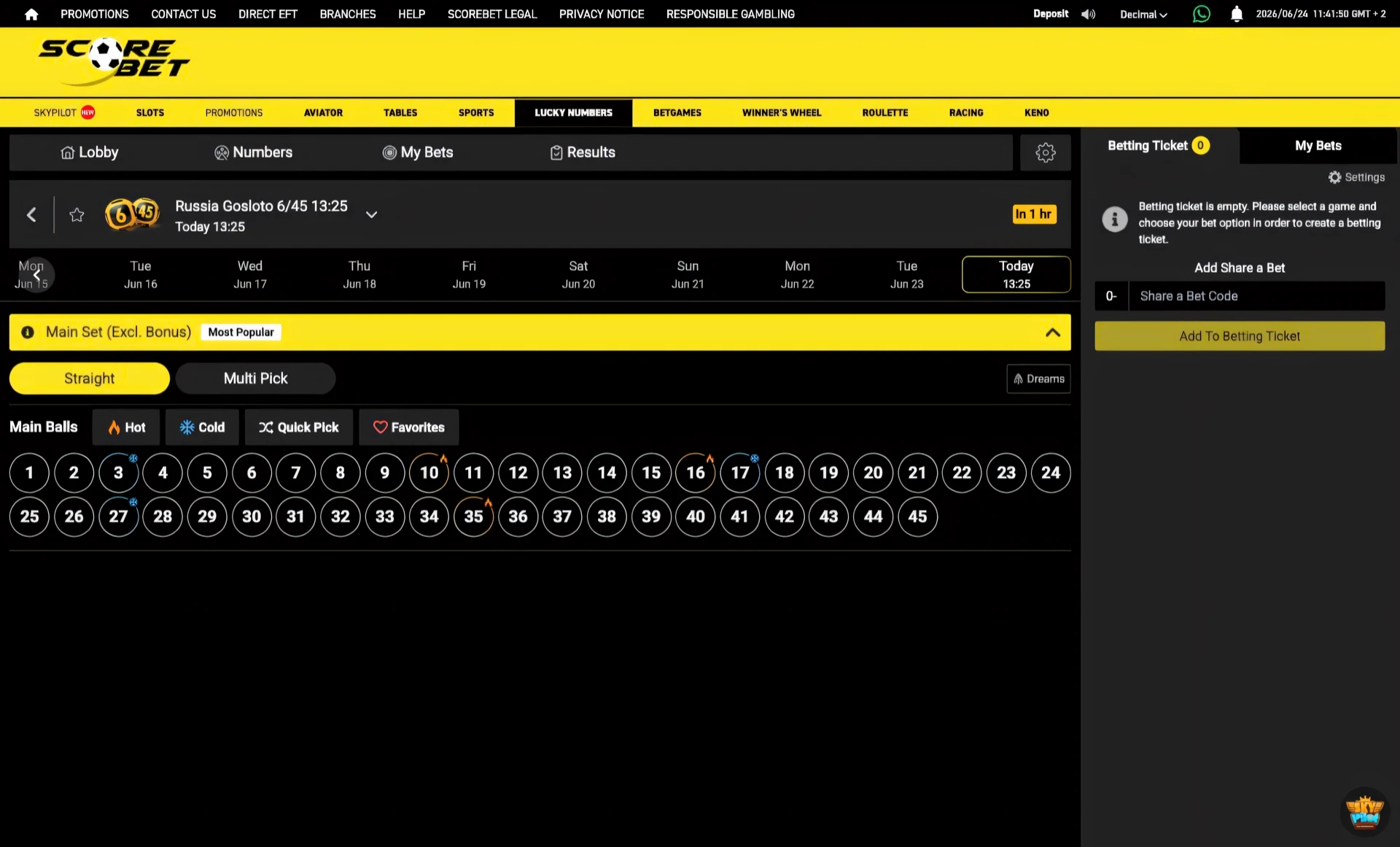Click the ScoreBet logo
Viewport: 1400px width, 847px height.
(113, 61)
